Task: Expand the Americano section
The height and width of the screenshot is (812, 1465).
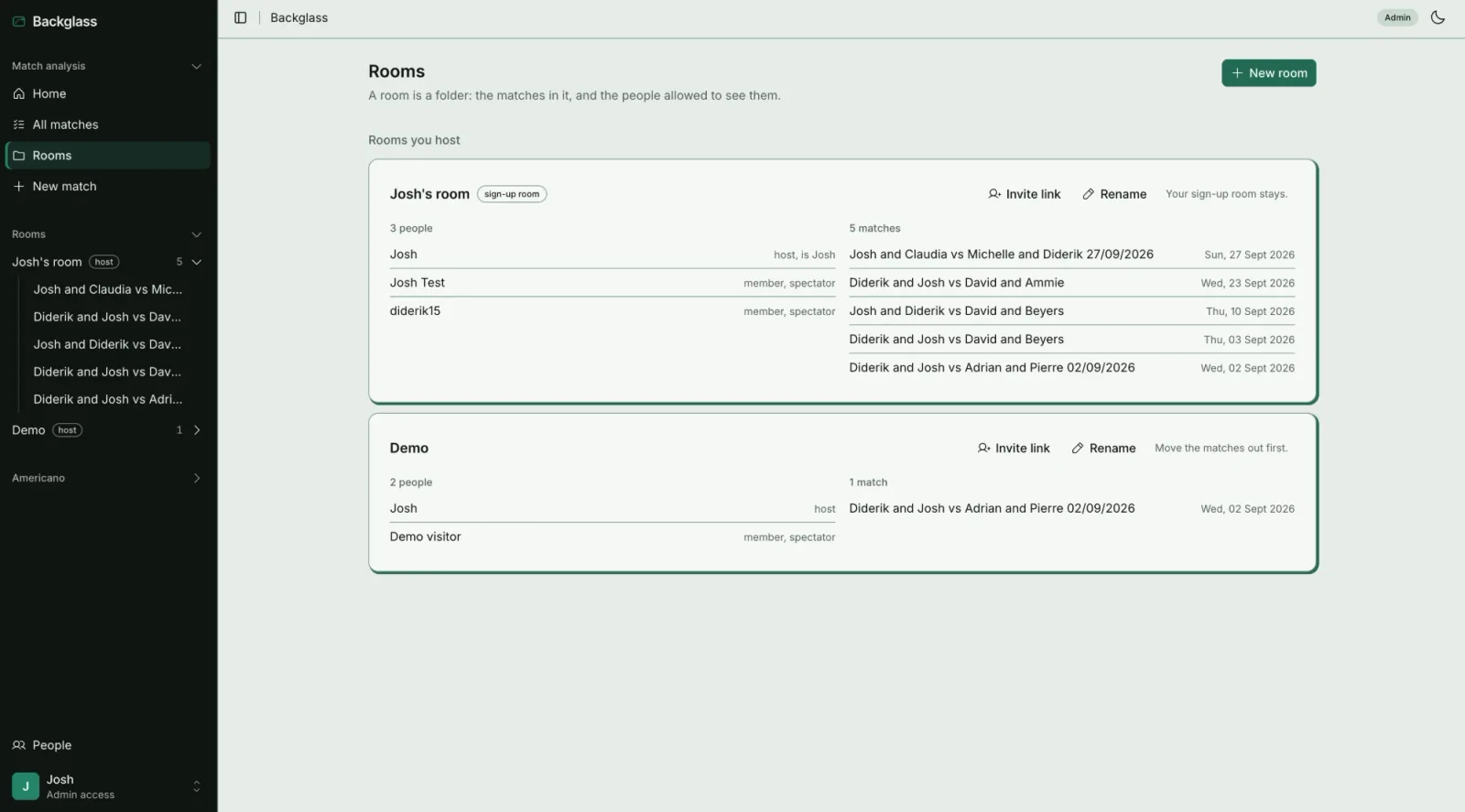Action: click(196, 478)
